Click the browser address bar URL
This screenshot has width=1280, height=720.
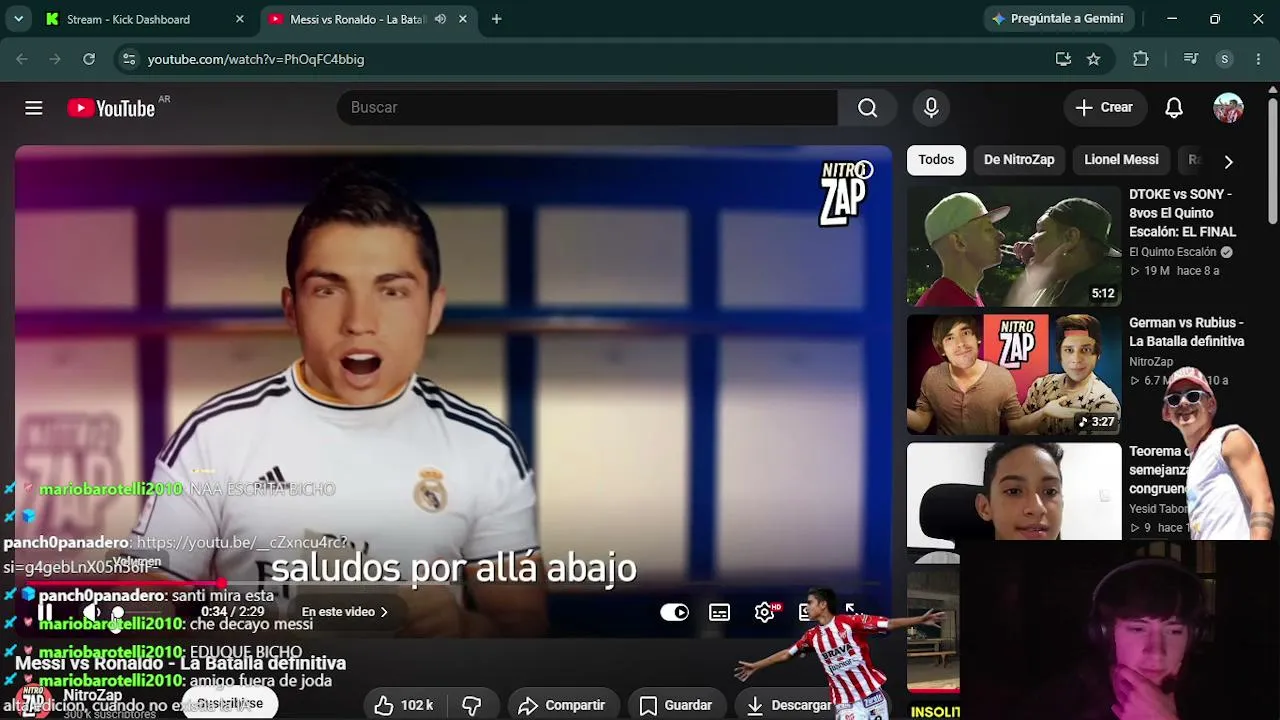(256, 59)
